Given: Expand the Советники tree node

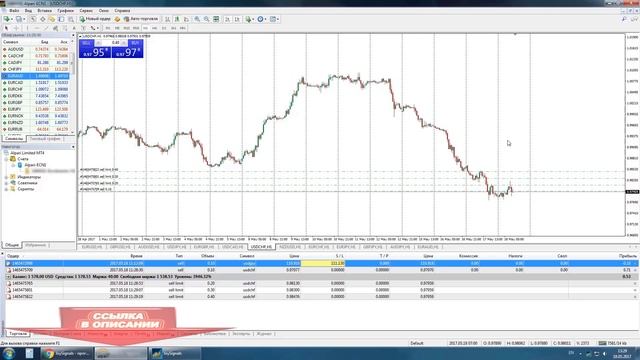Looking at the screenshot, I should tap(7, 183).
